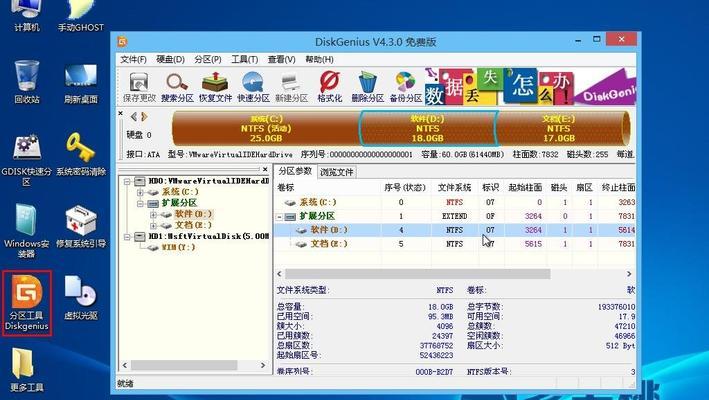
Task: Open the 搜索分区 search partition tool
Action: (177, 86)
